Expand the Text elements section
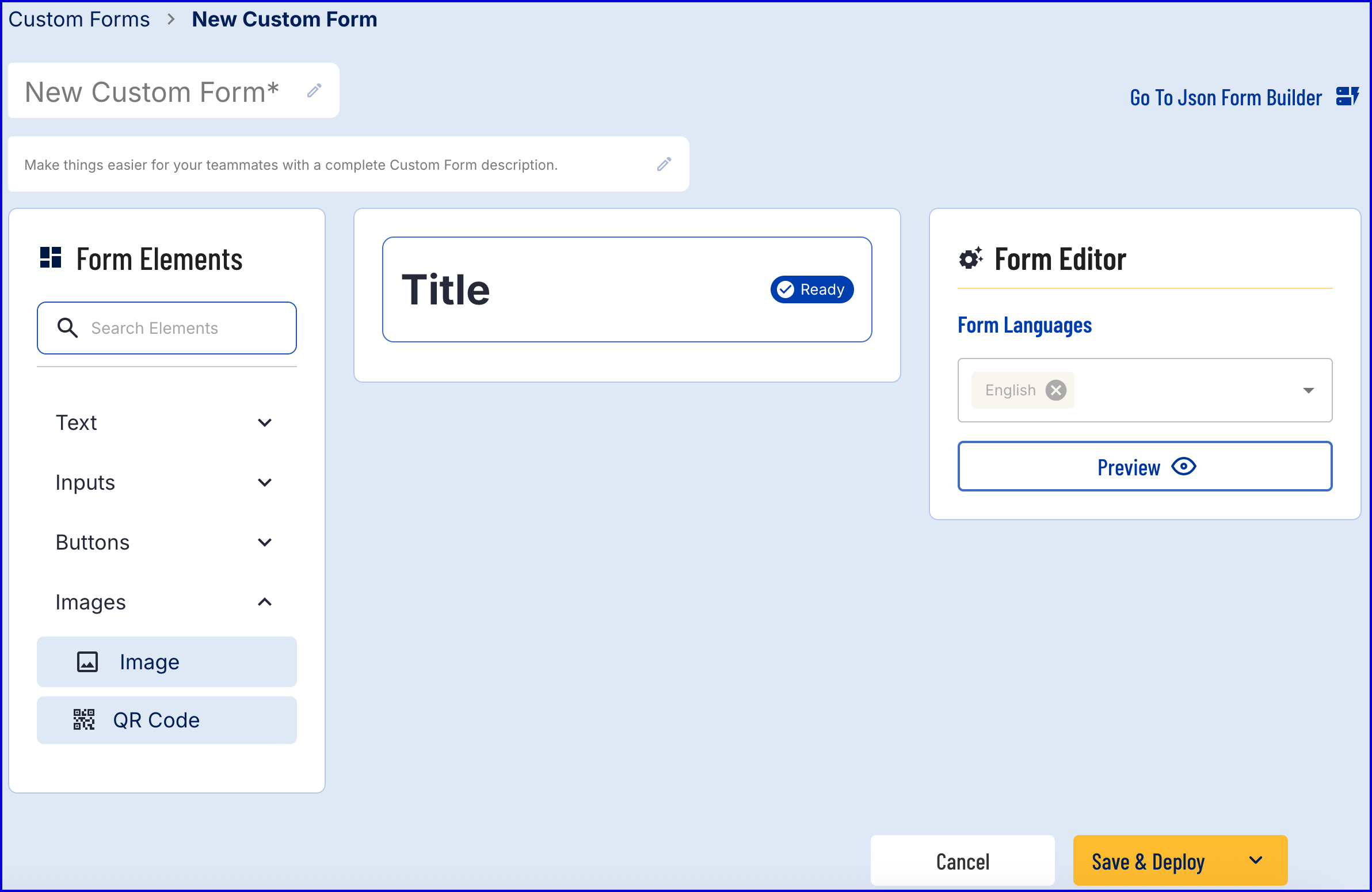The height and width of the screenshot is (892, 1372). 265,422
